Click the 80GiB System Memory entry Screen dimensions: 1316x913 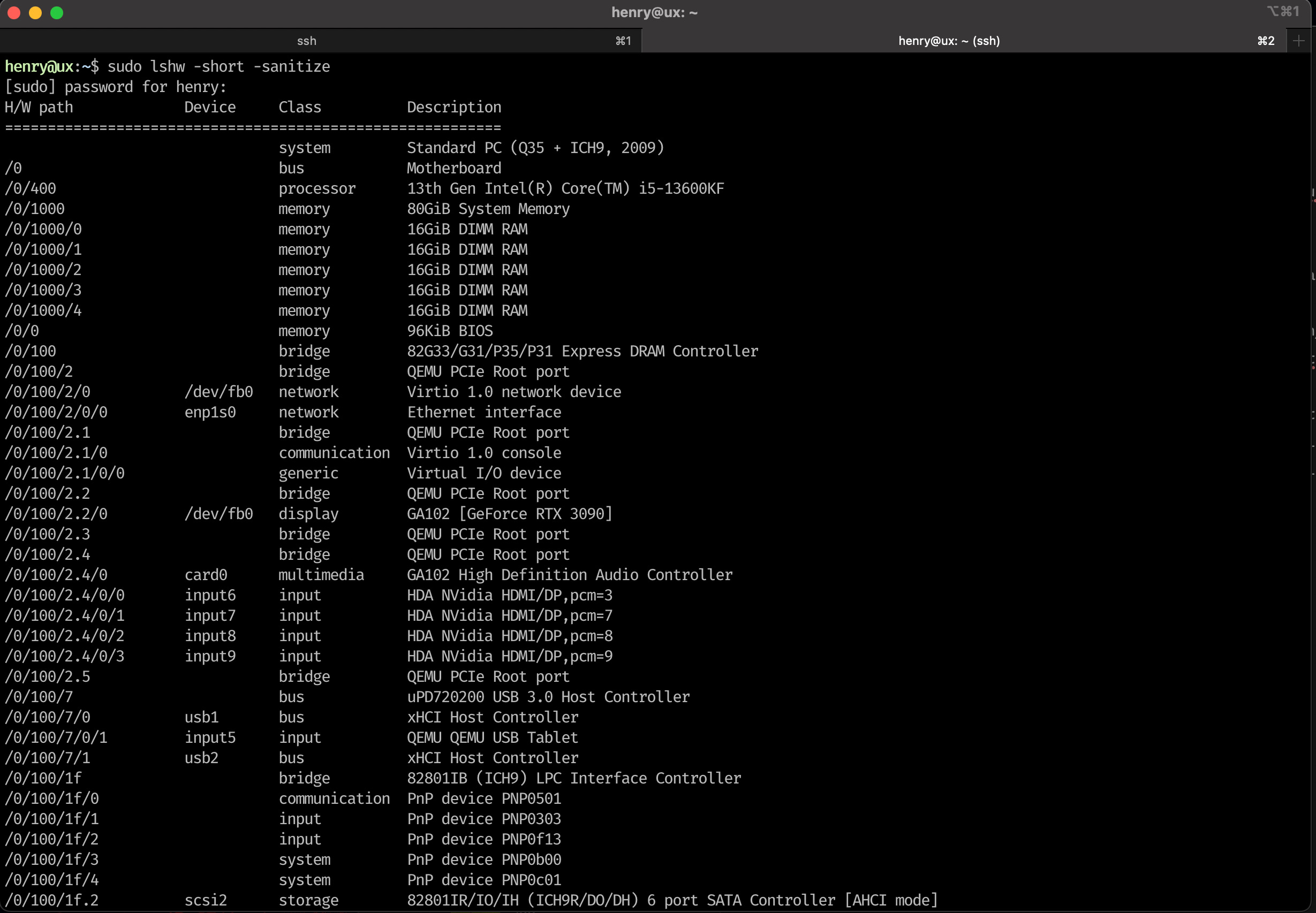click(x=488, y=209)
